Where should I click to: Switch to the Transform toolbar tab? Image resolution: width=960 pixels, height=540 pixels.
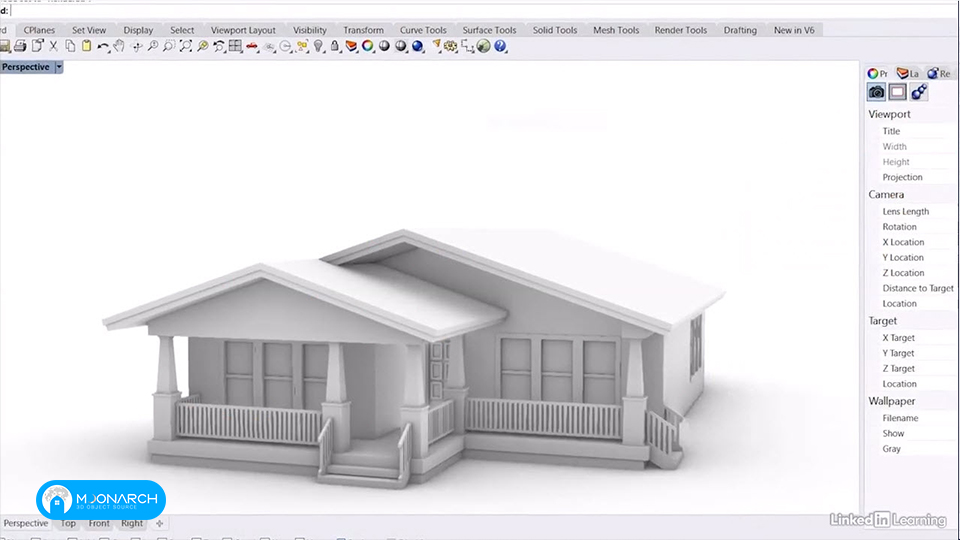click(364, 30)
